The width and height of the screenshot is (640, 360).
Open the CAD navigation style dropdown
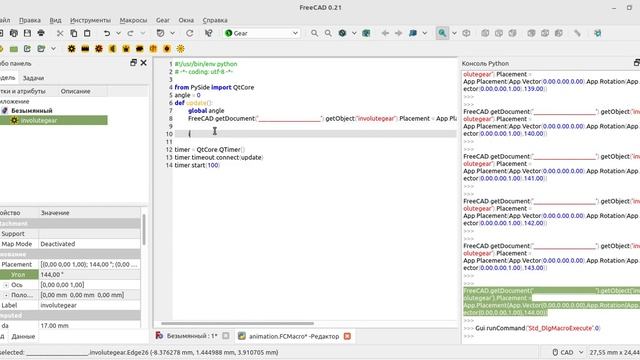pos(568,352)
